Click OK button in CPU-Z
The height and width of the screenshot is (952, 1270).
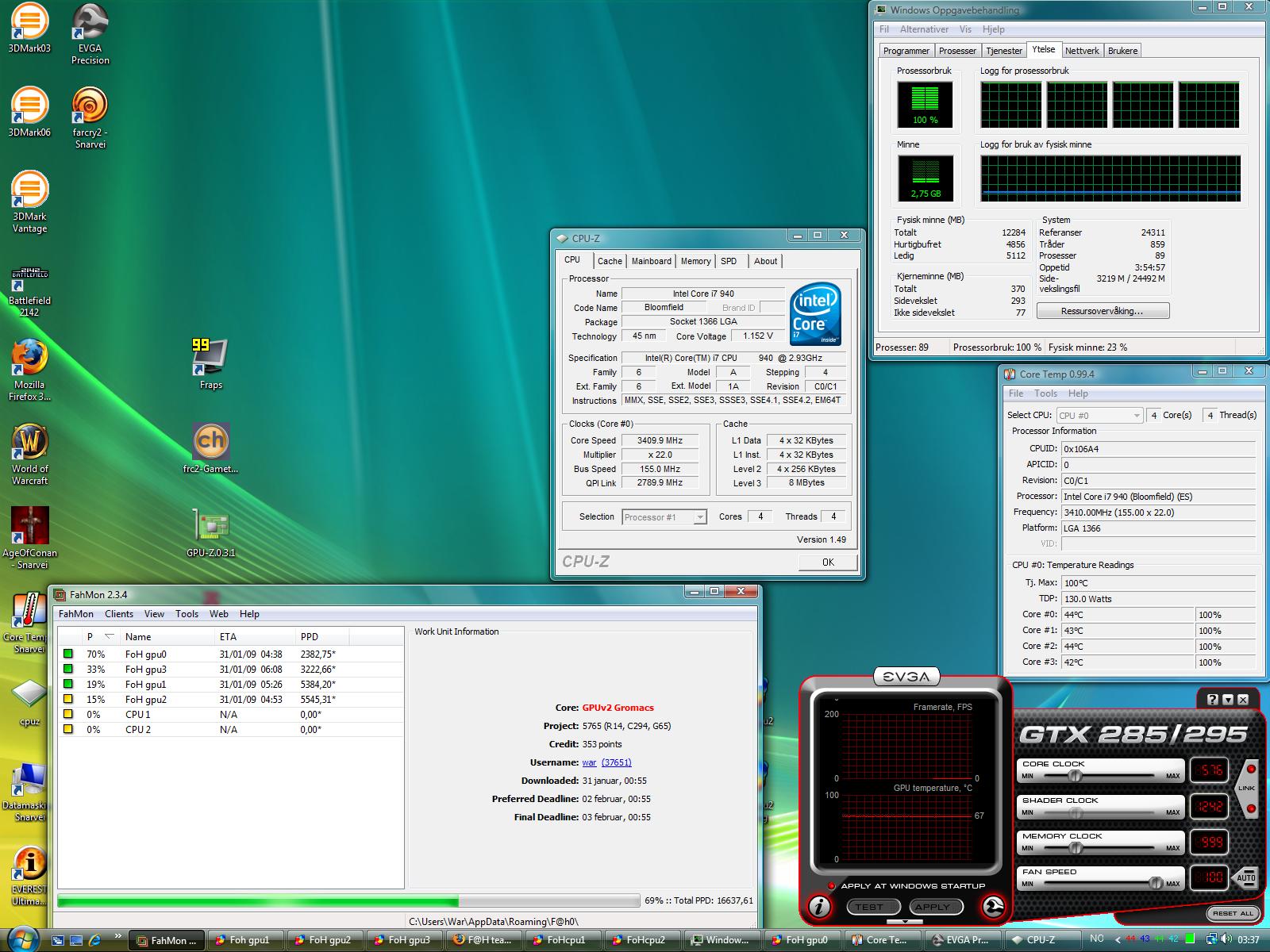[828, 562]
